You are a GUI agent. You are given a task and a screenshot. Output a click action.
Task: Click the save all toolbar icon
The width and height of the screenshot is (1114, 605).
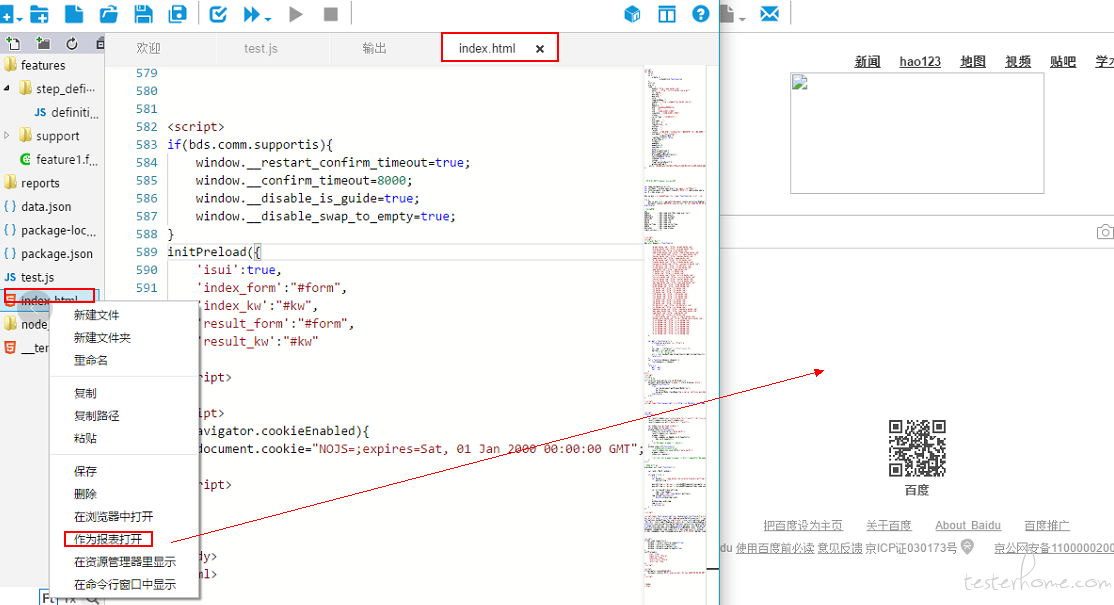click(x=178, y=13)
